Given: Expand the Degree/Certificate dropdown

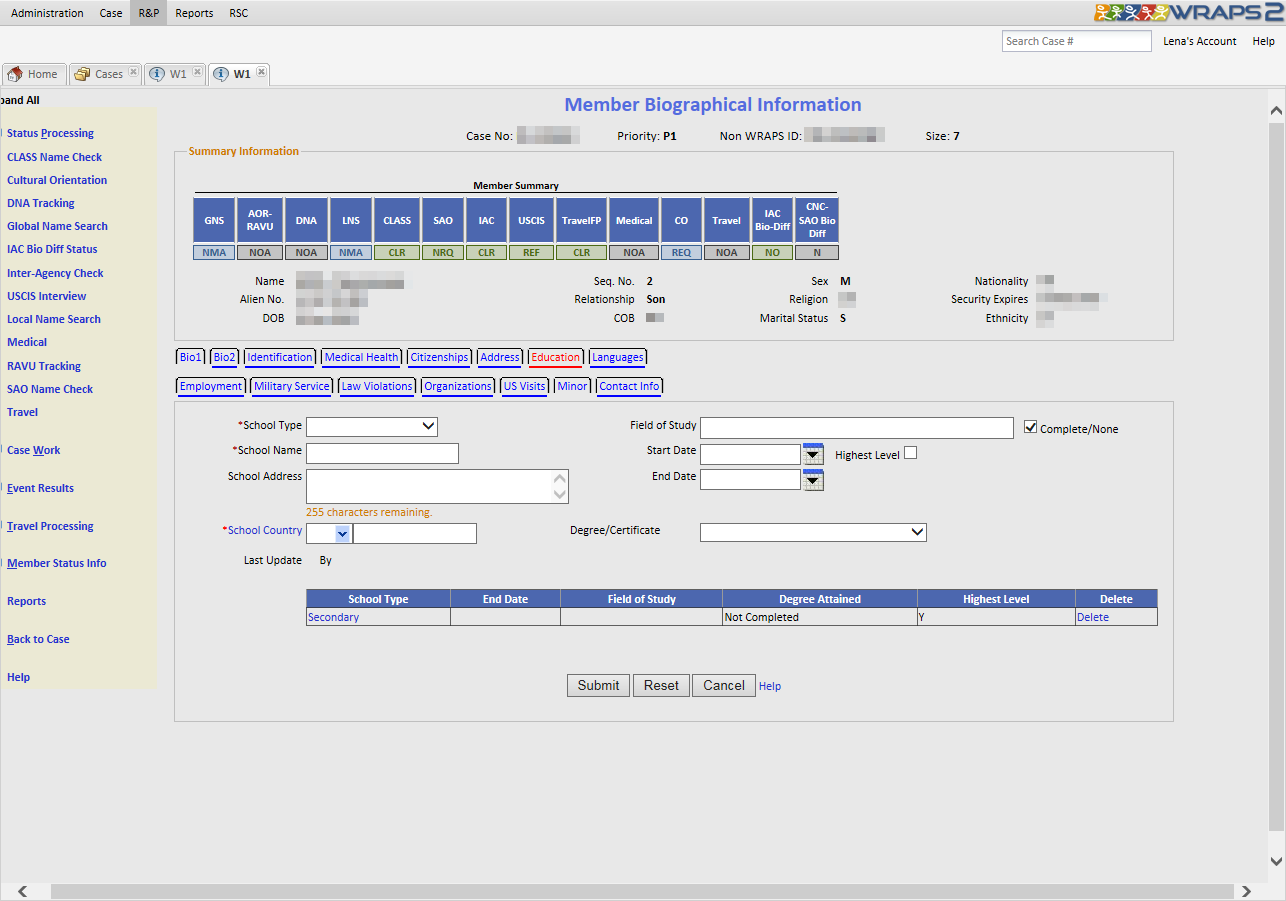Looking at the screenshot, I should (813, 532).
